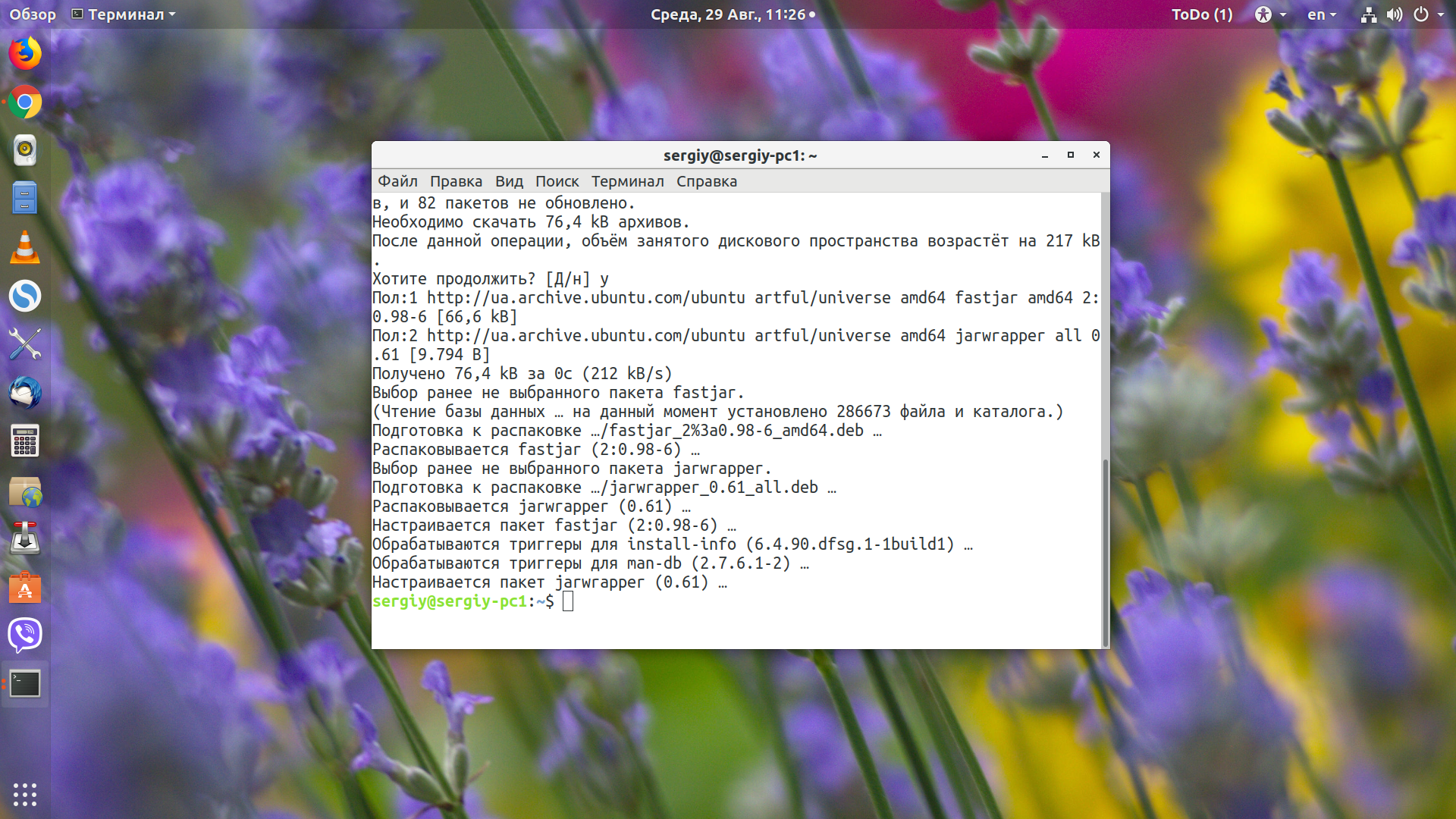Open the system power menu

tap(1428, 14)
